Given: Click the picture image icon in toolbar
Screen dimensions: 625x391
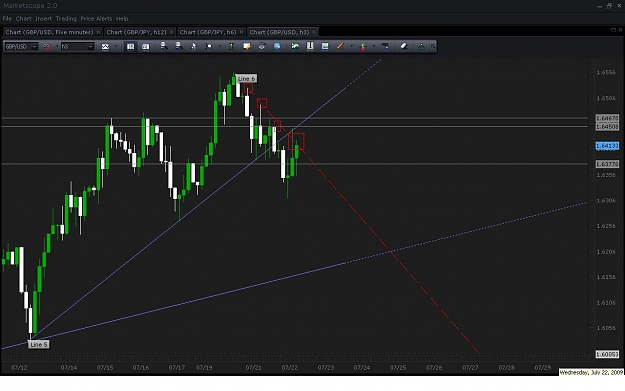Looking at the screenshot, I should point(325,46).
